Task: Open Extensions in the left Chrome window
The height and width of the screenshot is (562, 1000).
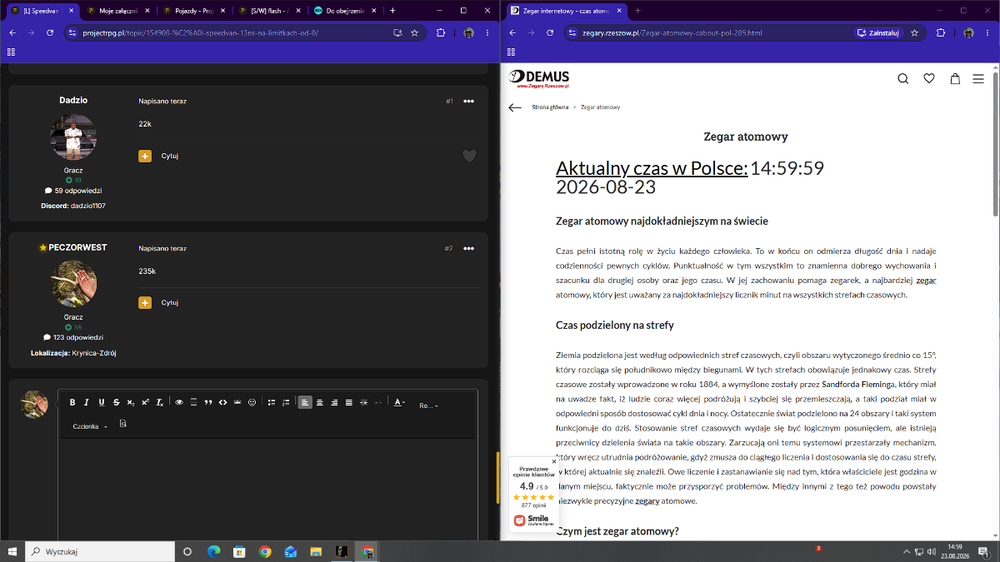Action: click(x=441, y=33)
